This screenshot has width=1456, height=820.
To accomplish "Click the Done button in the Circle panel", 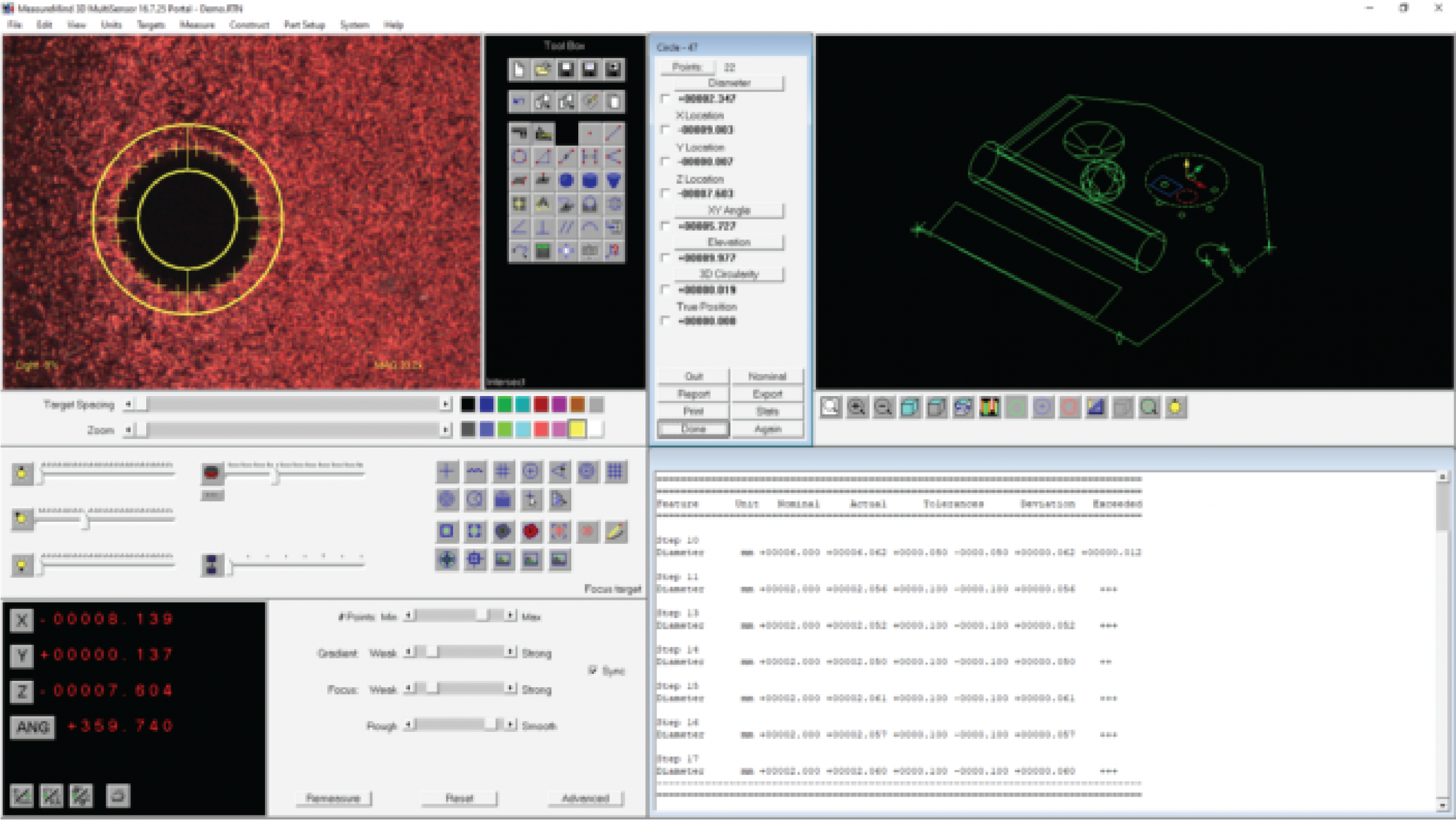I will click(x=695, y=429).
